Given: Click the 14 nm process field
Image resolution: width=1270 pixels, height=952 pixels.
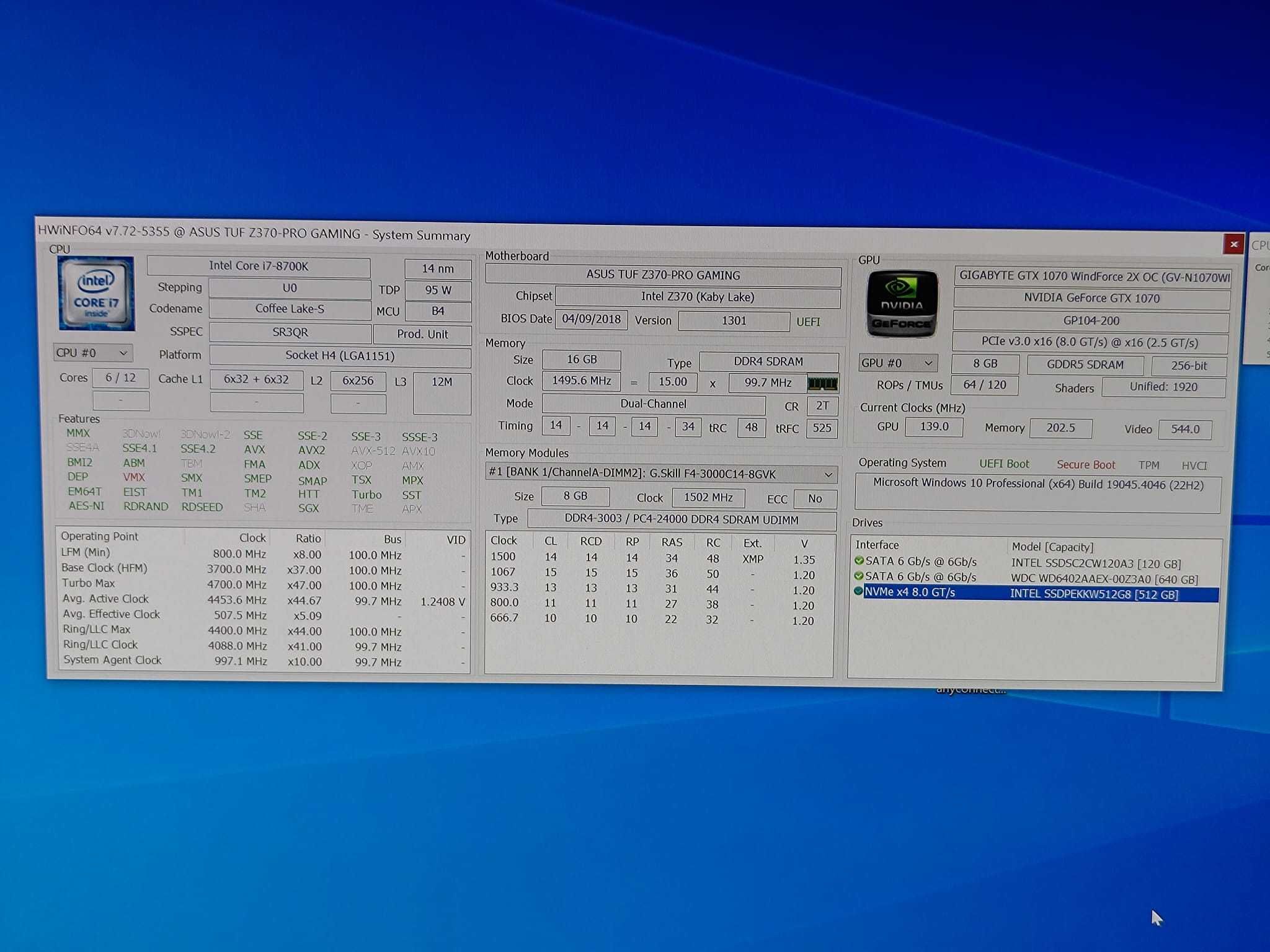Looking at the screenshot, I should tap(438, 269).
